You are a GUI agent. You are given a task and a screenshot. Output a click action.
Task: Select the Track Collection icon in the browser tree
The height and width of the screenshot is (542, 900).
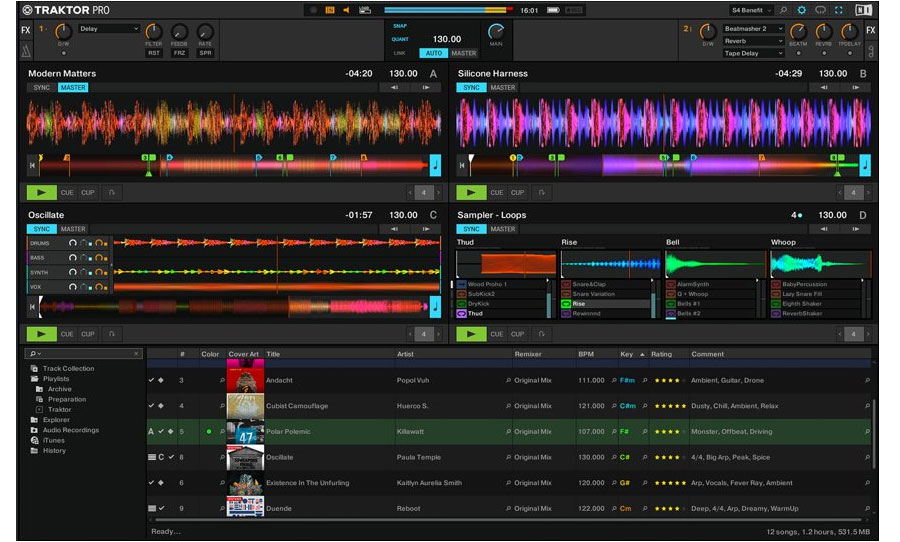click(x=34, y=368)
